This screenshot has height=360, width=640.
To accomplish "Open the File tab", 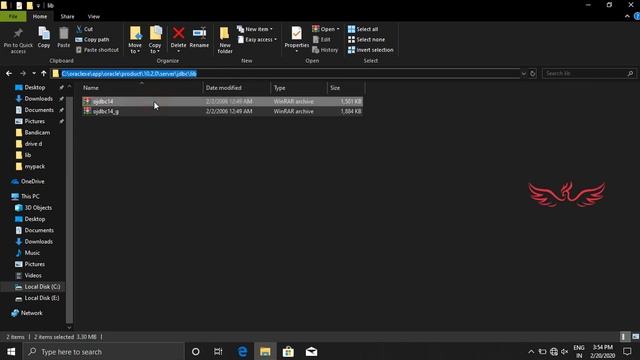I will 13,17.
